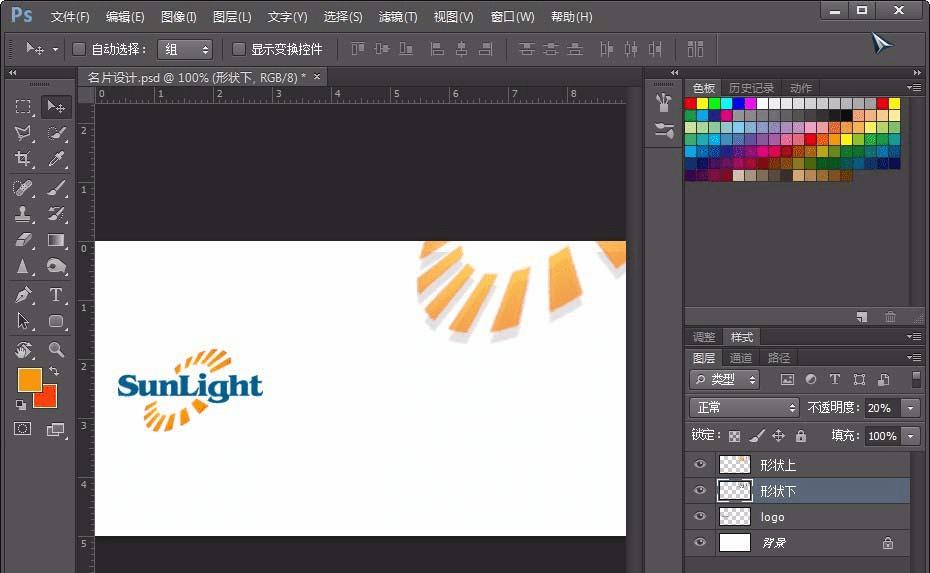Open the 正常 blend mode dropdown
930x573 pixels.
(x=745, y=408)
